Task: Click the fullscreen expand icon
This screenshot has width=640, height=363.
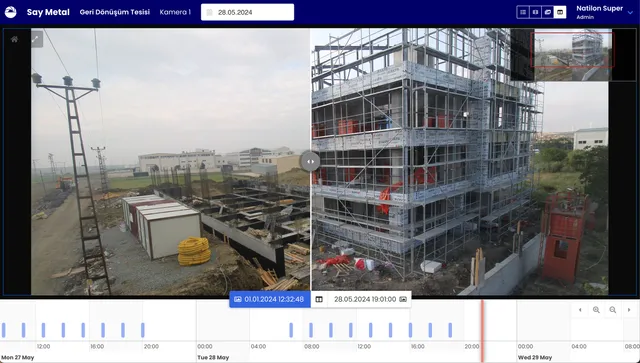Action: tap(36, 39)
